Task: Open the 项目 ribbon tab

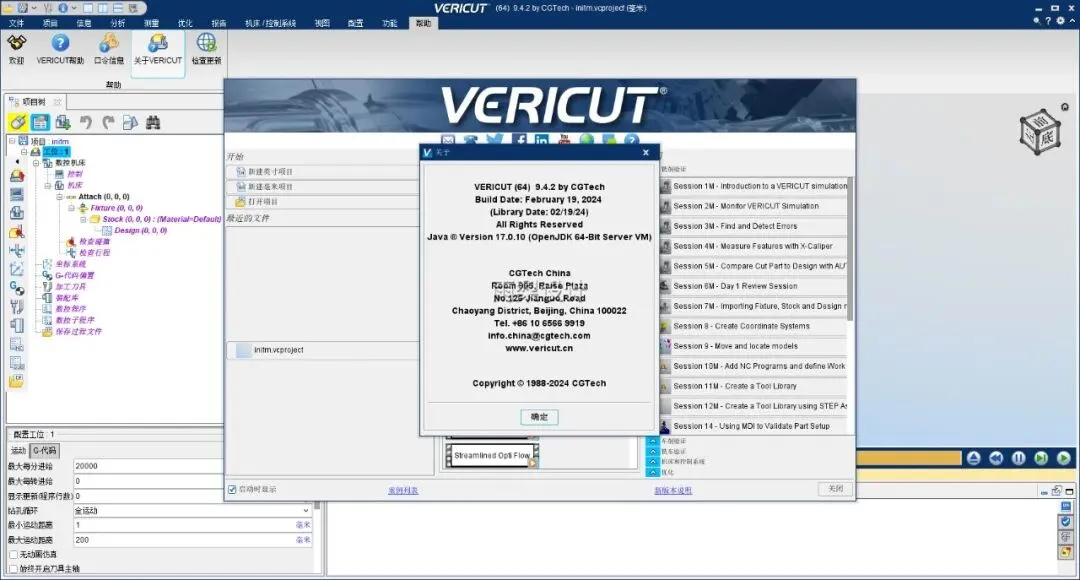Action: (x=50, y=23)
